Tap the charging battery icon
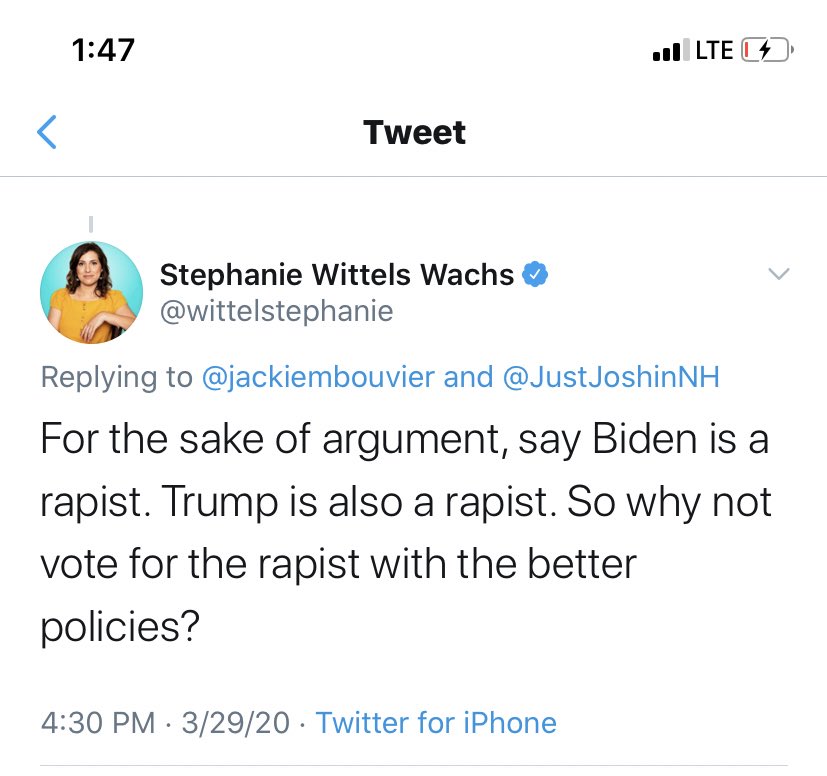827x776 pixels. pos(767,50)
